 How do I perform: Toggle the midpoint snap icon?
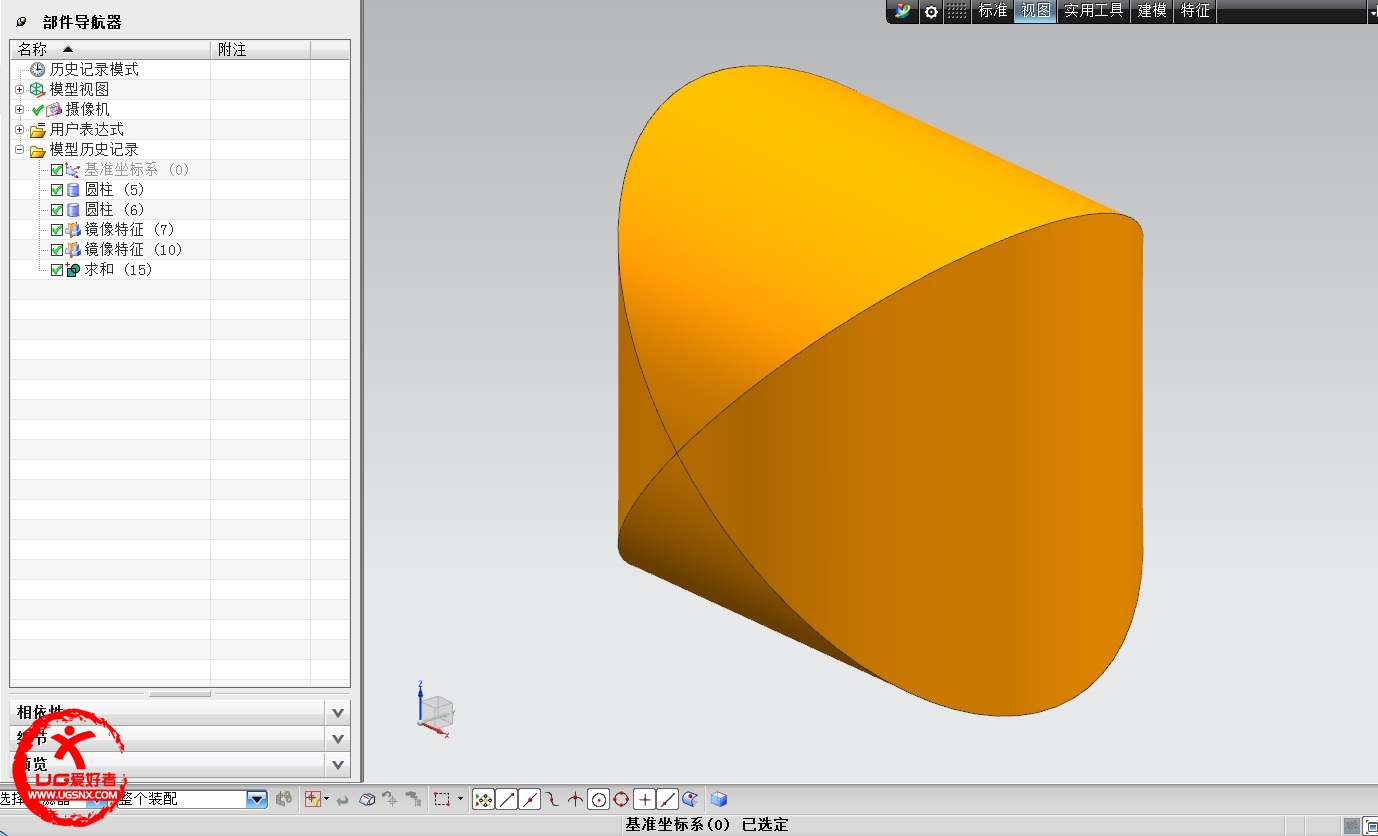tap(530, 799)
